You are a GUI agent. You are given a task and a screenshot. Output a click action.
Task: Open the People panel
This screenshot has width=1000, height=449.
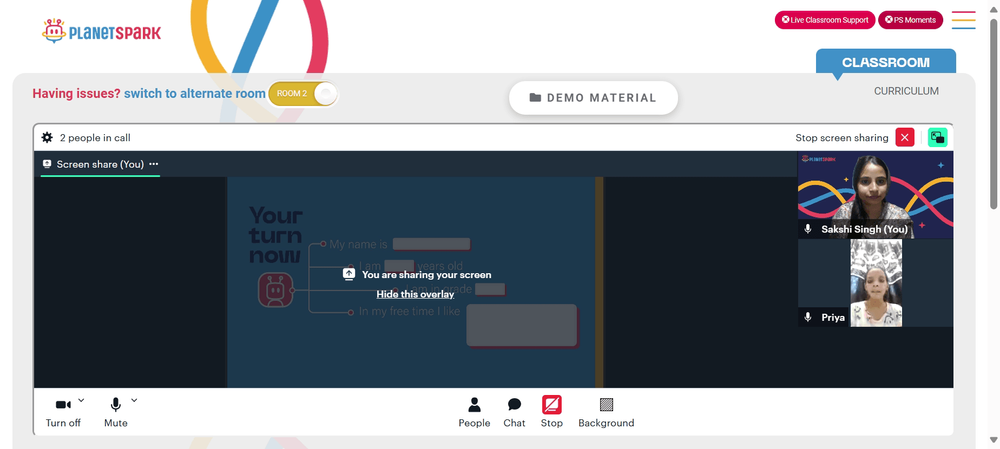pos(474,412)
